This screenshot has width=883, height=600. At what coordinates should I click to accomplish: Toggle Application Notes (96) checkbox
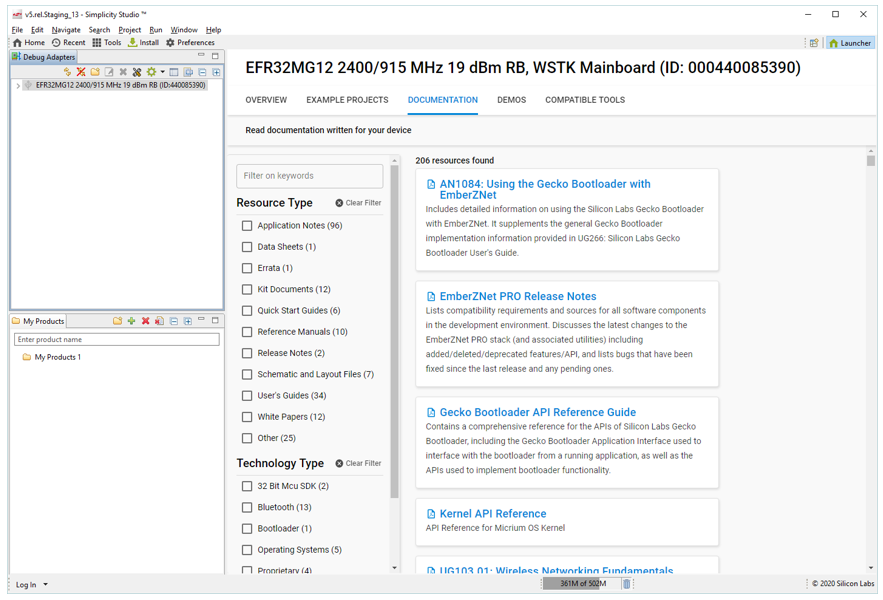pos(247,225)
